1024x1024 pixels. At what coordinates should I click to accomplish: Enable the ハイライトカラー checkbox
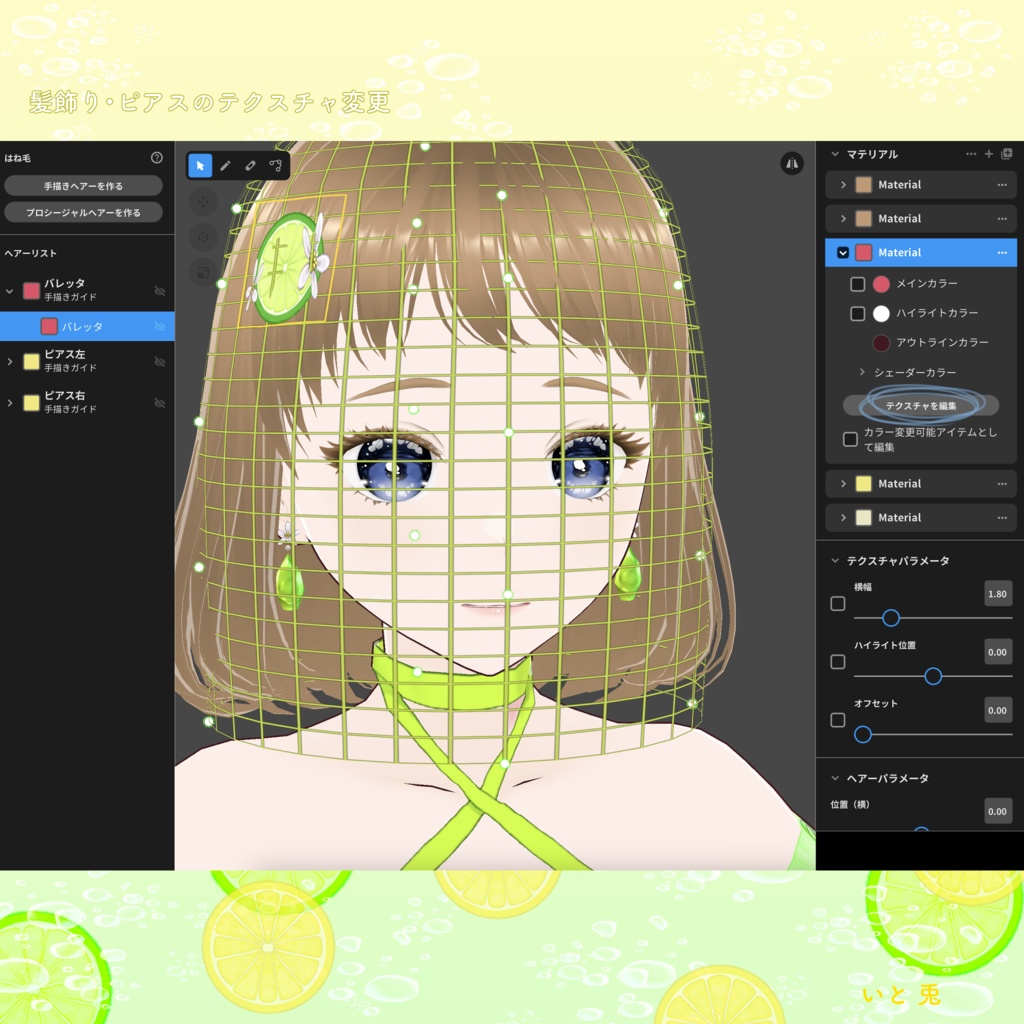coord(857,313)
